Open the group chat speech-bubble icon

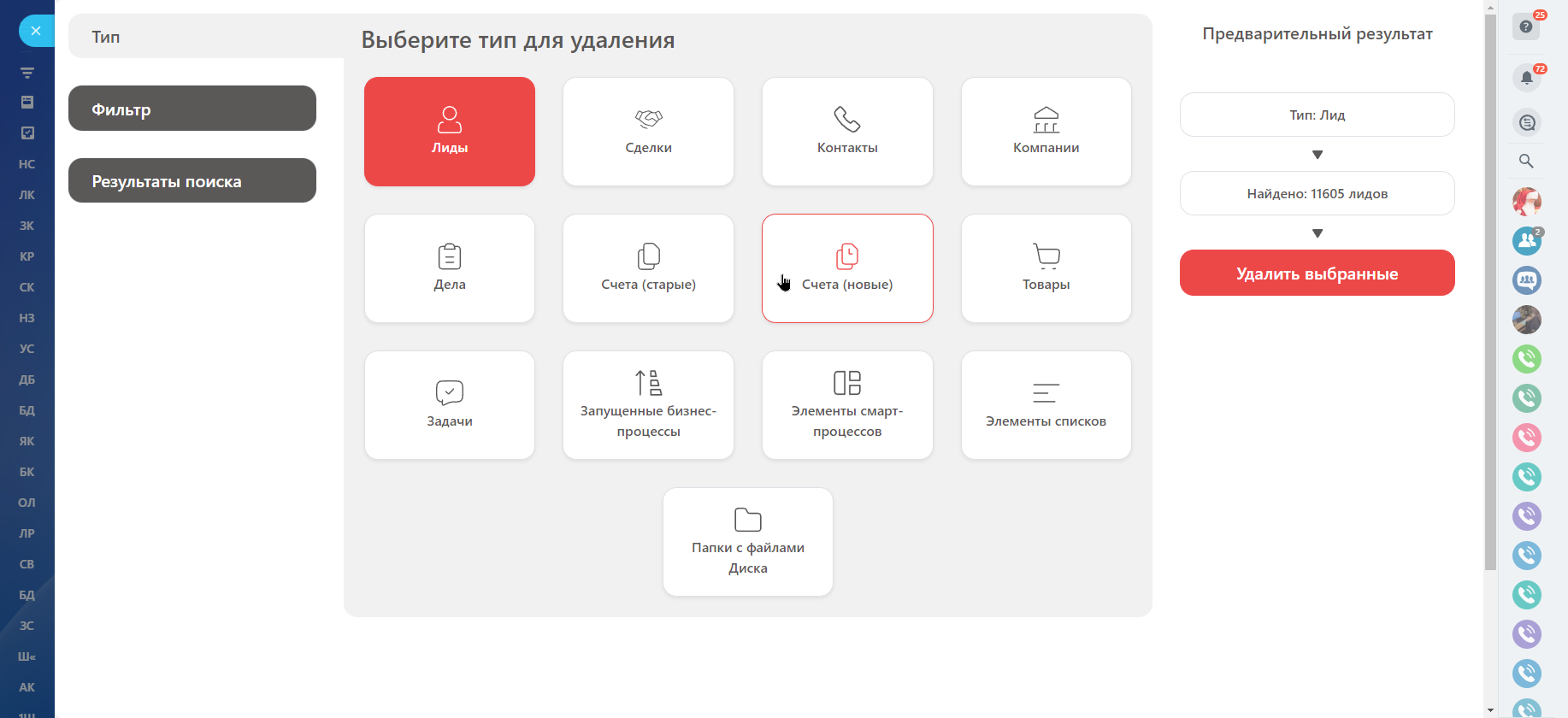pos(1527,280)
